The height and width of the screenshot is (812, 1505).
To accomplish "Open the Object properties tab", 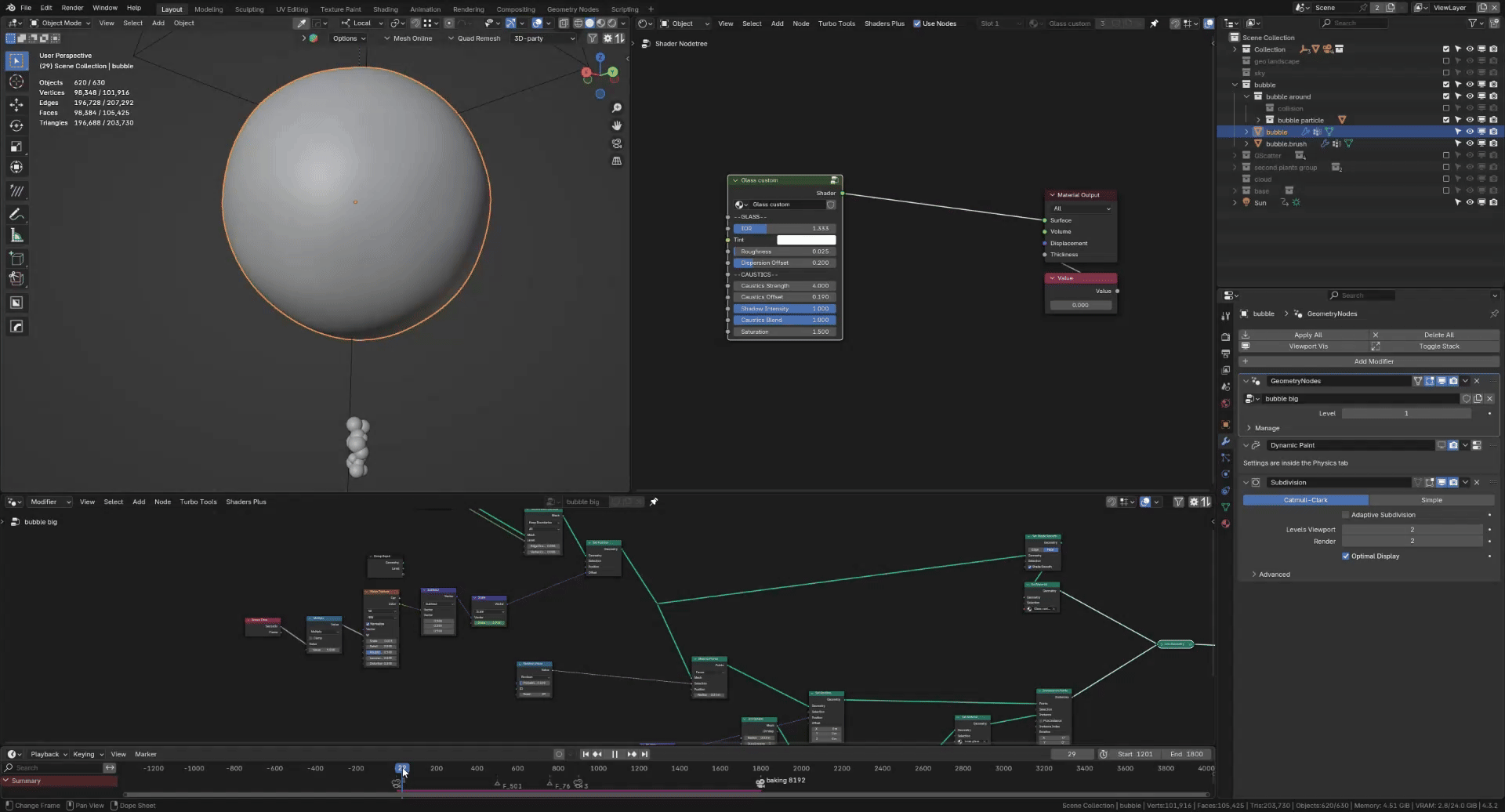I will tap(1225, 425).
